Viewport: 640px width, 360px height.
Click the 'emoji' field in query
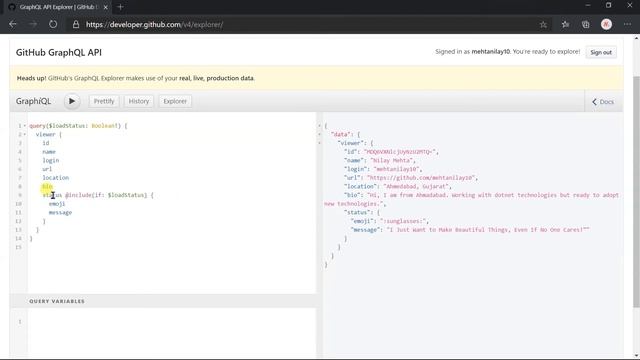point(57,204)
